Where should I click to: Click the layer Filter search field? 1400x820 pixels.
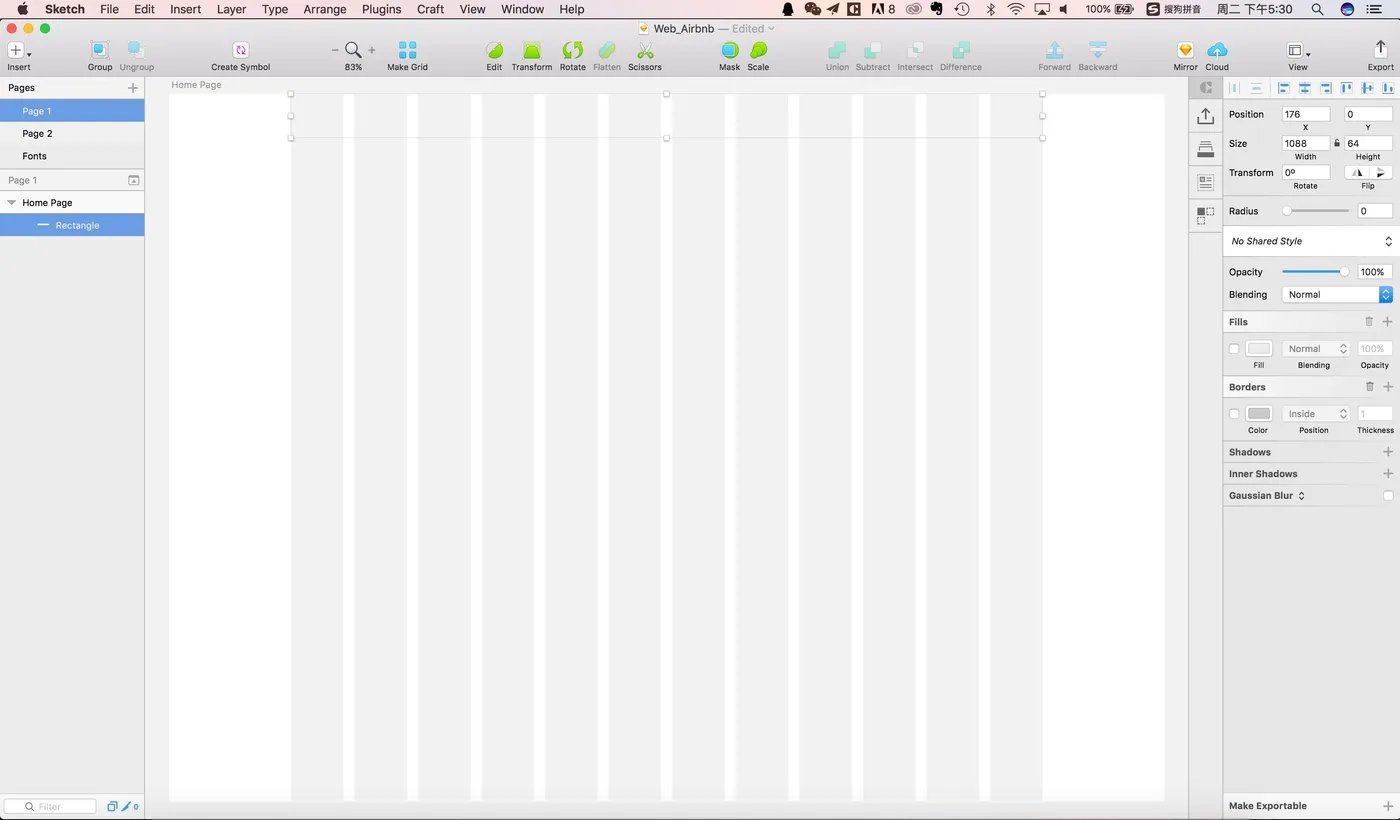(x=50, y=806)
